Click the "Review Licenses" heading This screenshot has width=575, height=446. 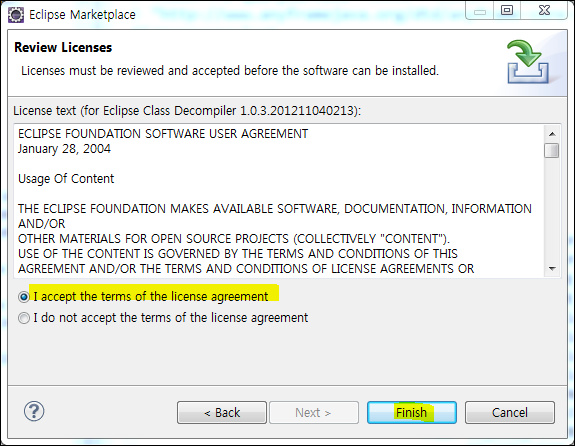[63, 48]
